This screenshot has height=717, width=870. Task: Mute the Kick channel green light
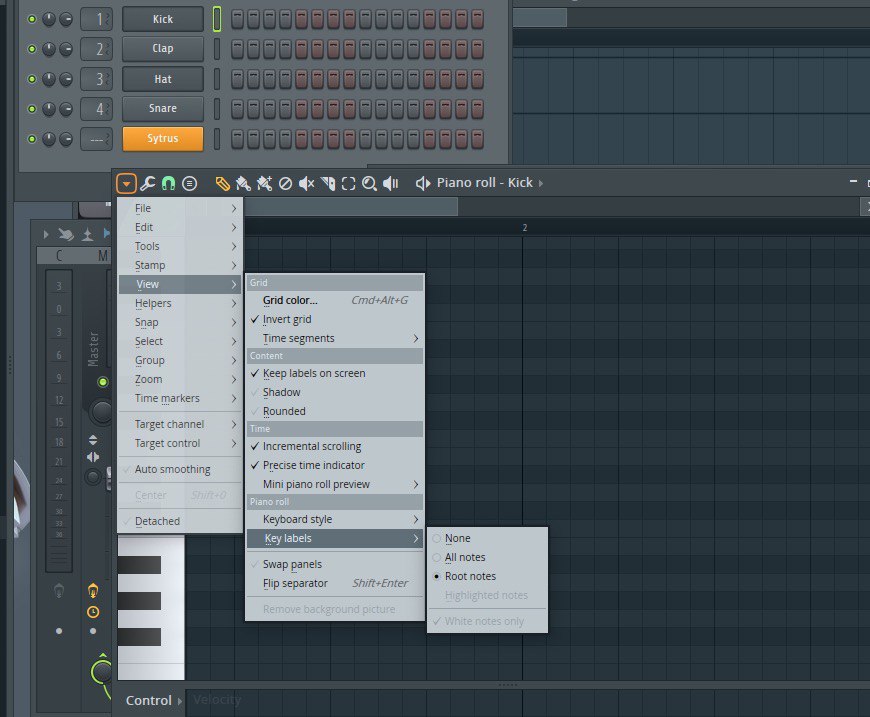tap(32, 19)
